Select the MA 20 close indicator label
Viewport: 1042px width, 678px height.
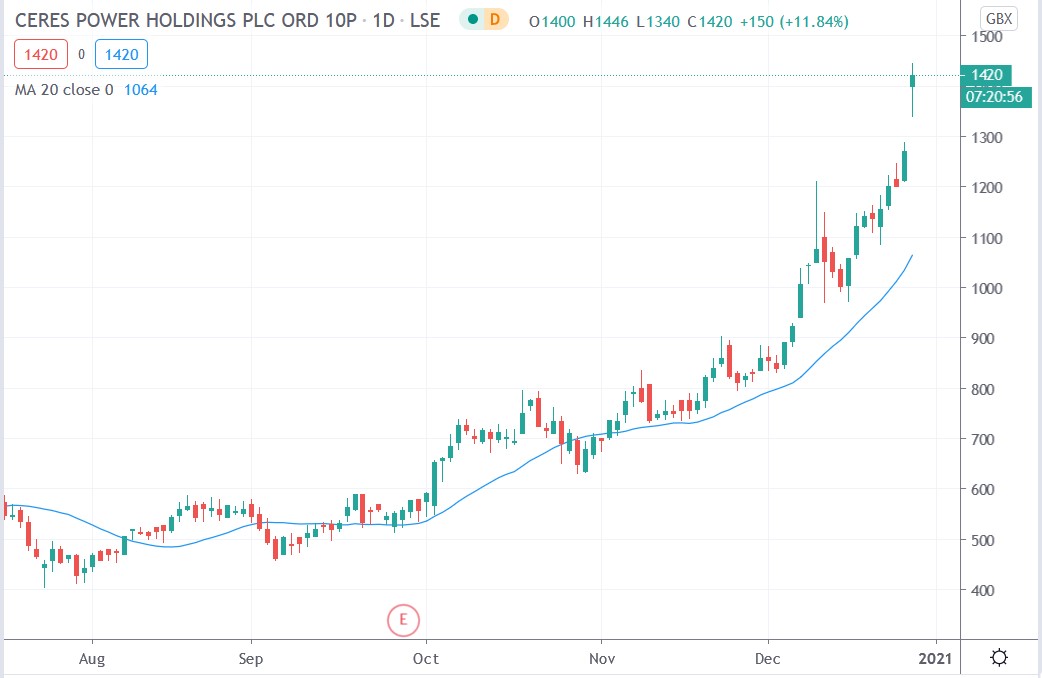[65, 89]
